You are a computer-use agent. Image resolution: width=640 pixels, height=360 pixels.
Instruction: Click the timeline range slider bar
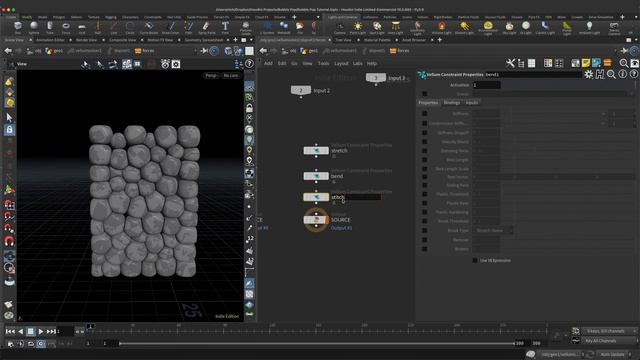pos(317,344)
